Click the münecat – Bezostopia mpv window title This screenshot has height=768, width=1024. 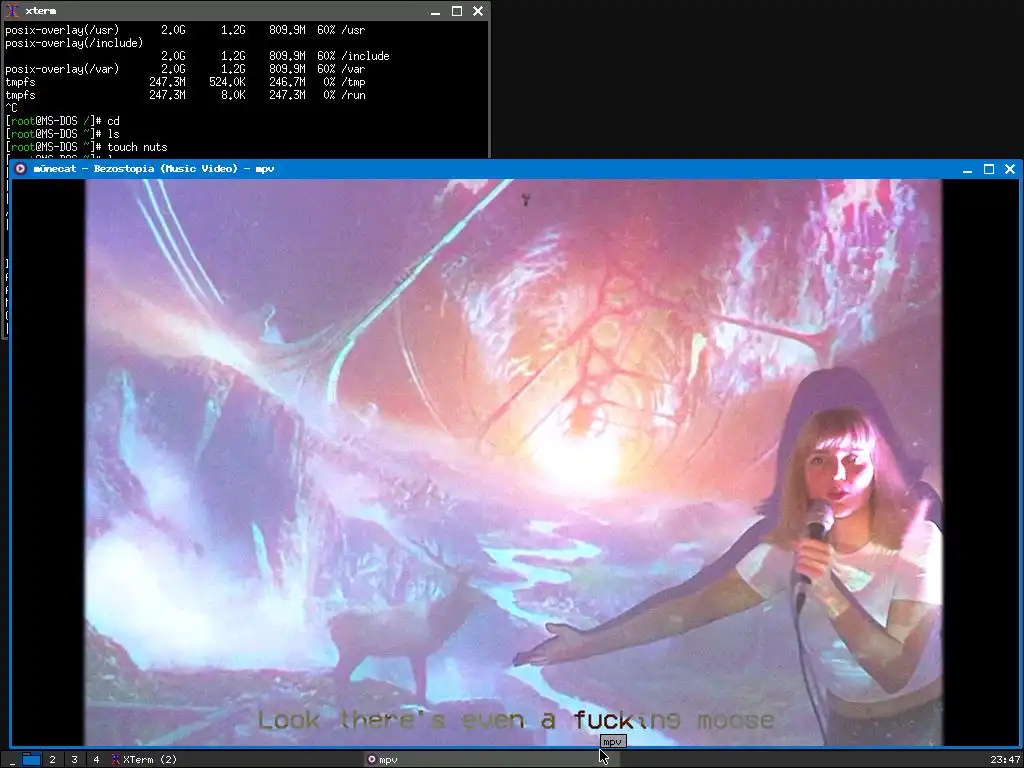click(153, 168)
